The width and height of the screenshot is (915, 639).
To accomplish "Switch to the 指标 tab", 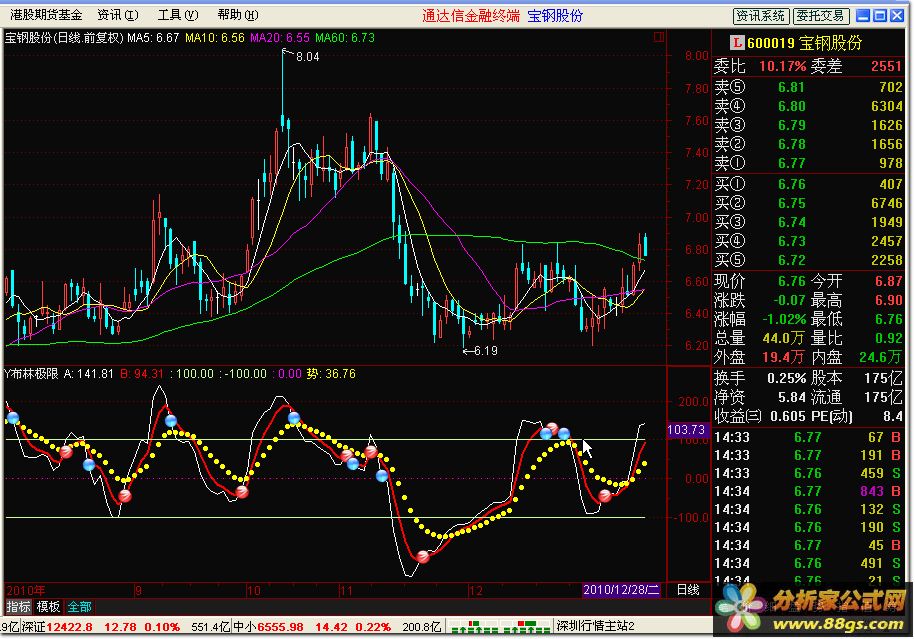I will point(19,607).
